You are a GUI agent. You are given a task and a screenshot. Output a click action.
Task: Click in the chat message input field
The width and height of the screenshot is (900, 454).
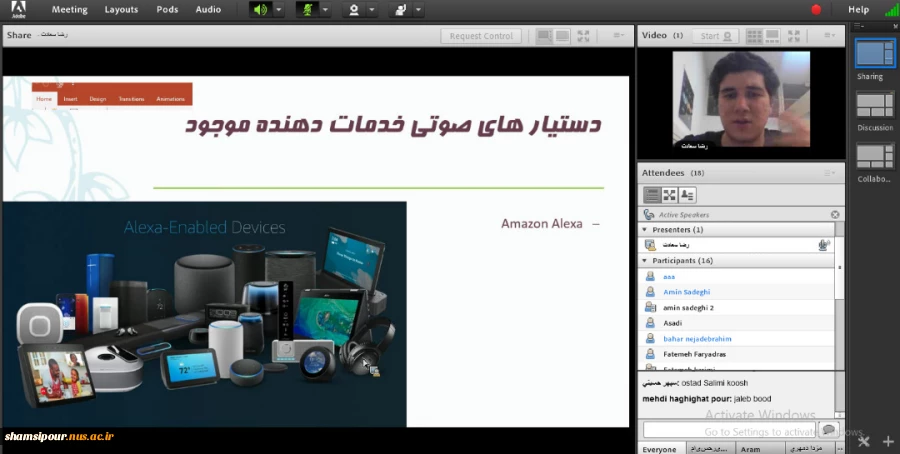729,430
